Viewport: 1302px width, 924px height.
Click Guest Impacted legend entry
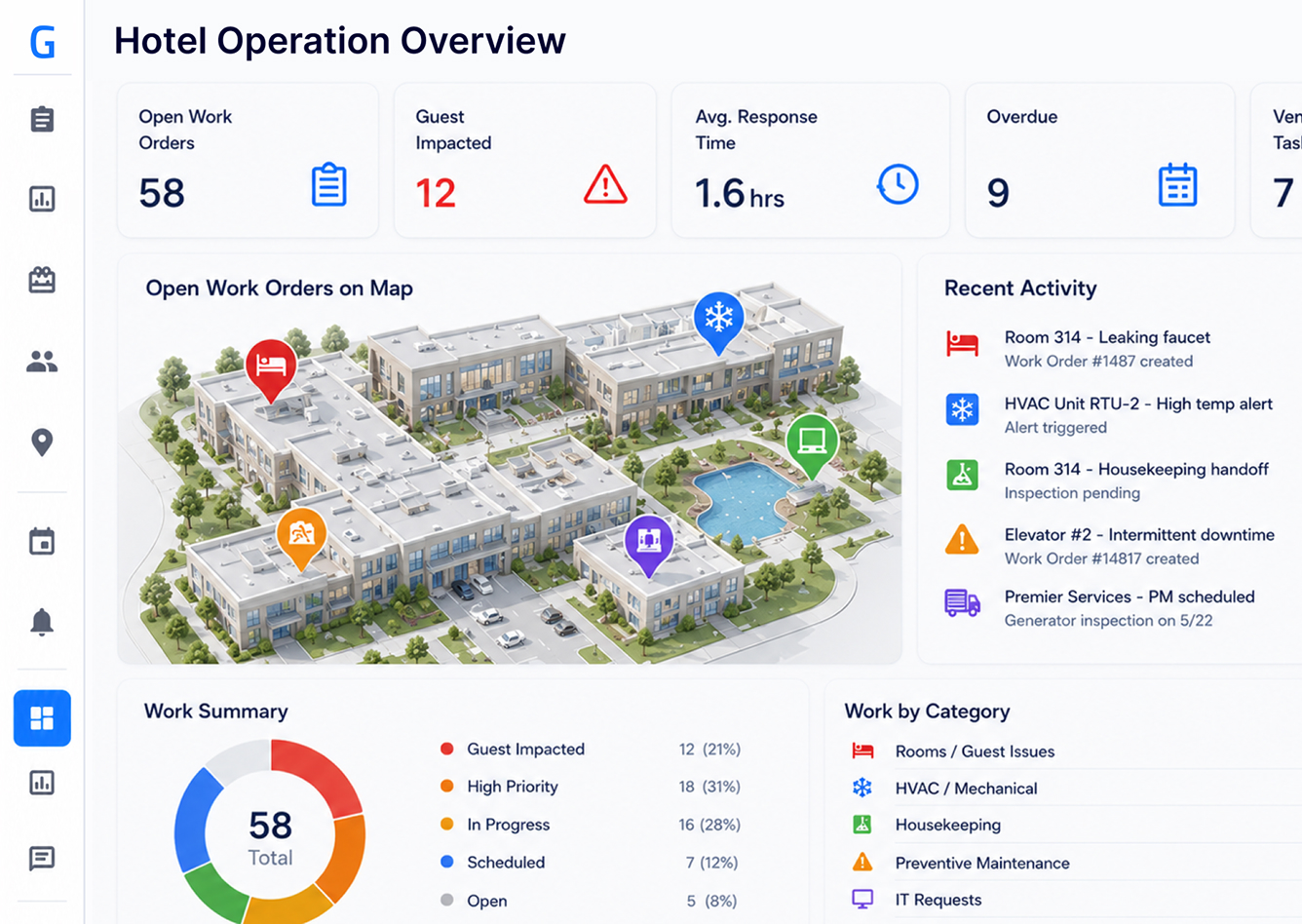coord(590,749)
